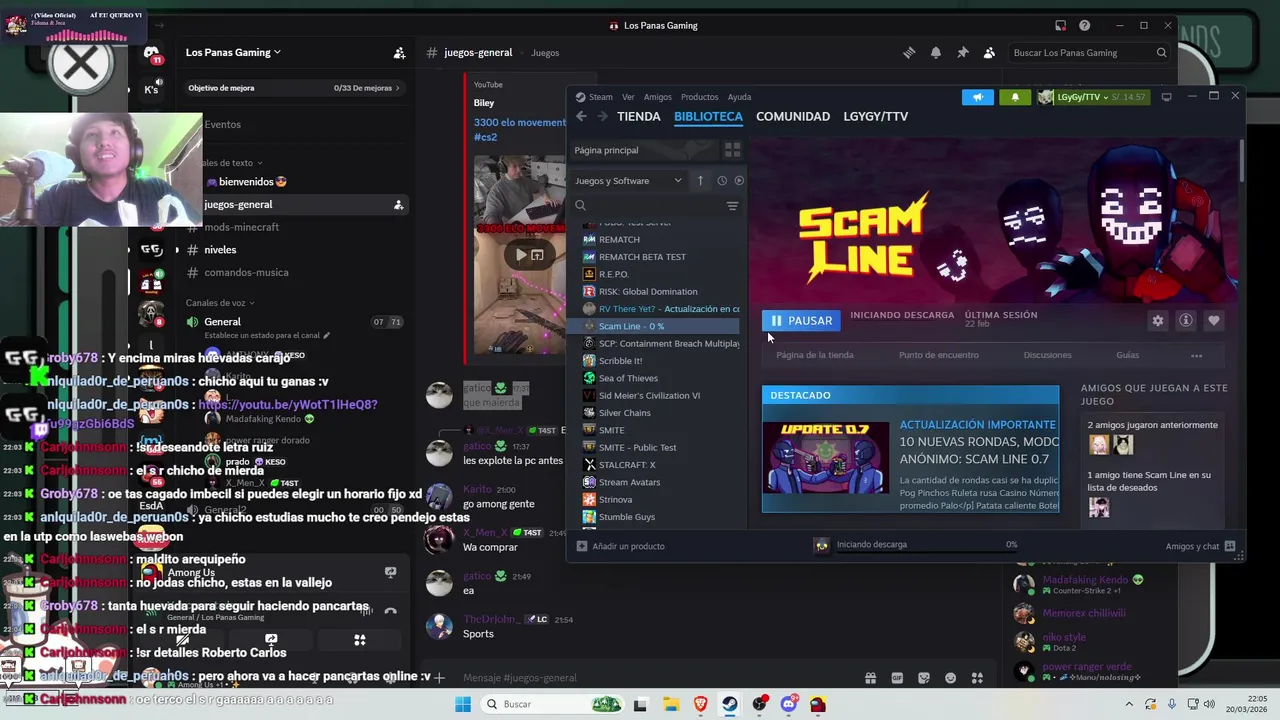Open mods-minecraft Discord channel

pos(241,227)
